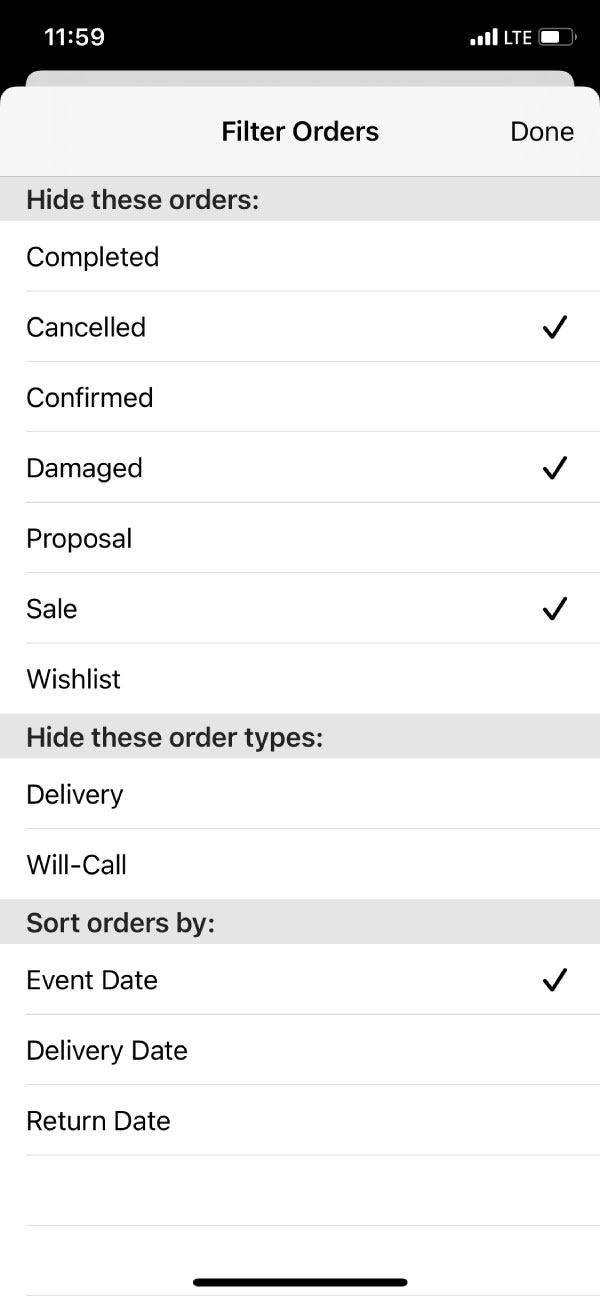Tap the Filter Orders title
The height and width of the screenshot is (1299, 600).
coord(300,131)
